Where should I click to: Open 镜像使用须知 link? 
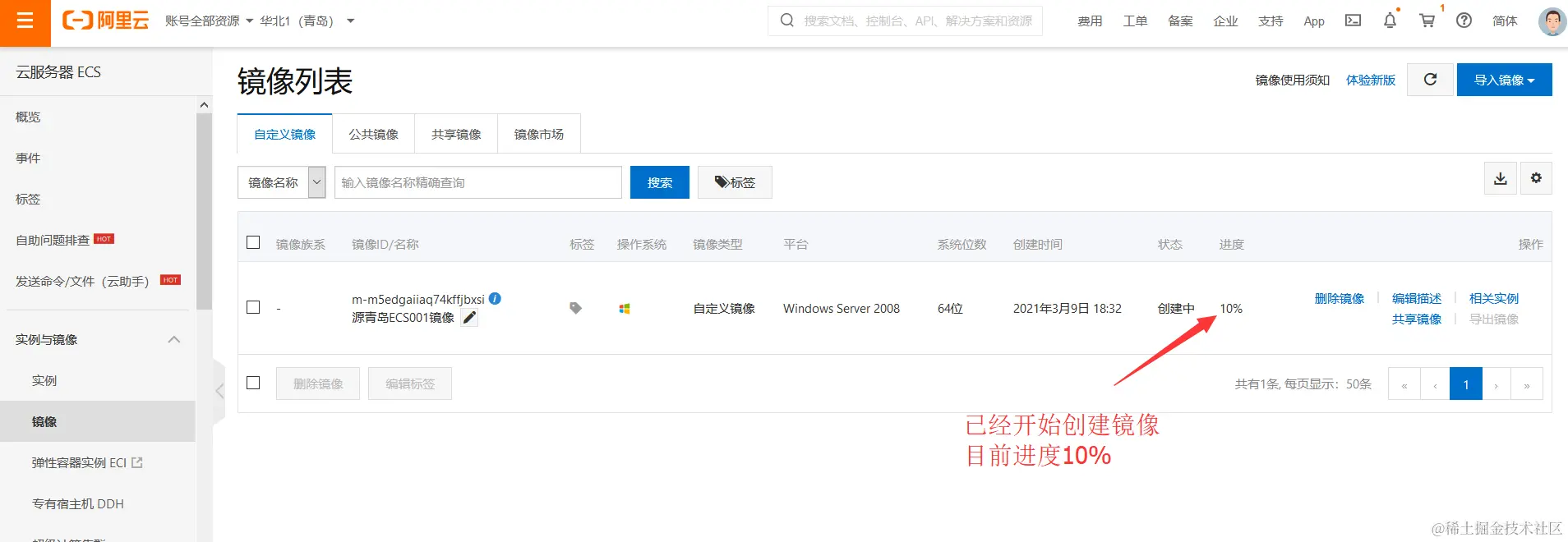coord(1292,80)
